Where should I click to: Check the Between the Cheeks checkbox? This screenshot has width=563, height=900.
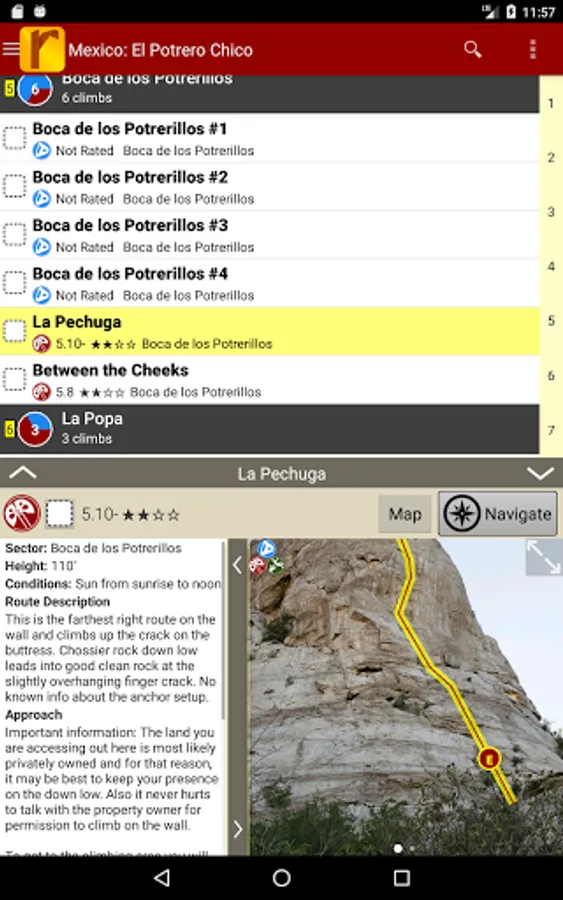pyautogui.click(x=14, y=379)
